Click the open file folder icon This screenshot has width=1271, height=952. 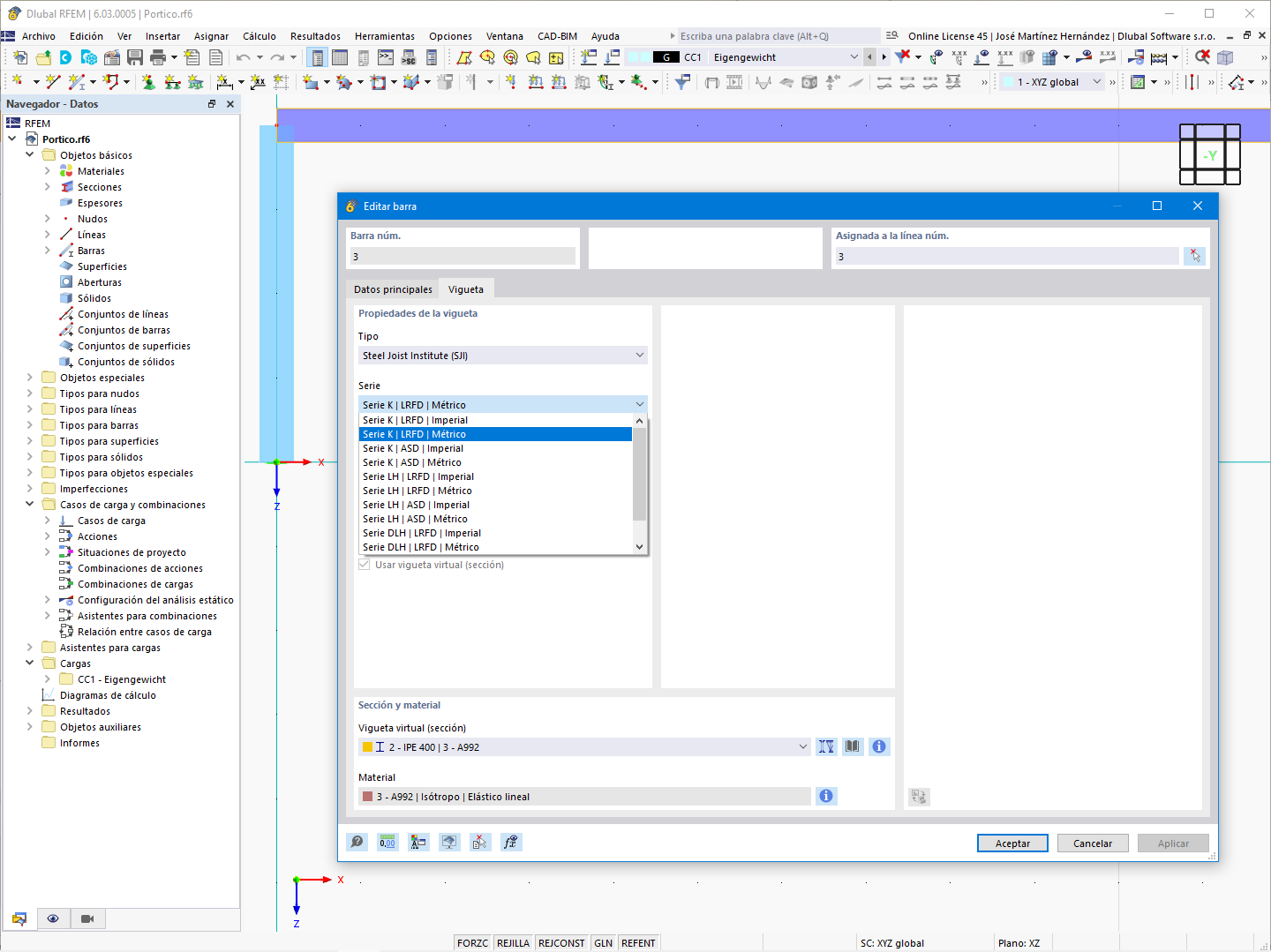[43, 57]
